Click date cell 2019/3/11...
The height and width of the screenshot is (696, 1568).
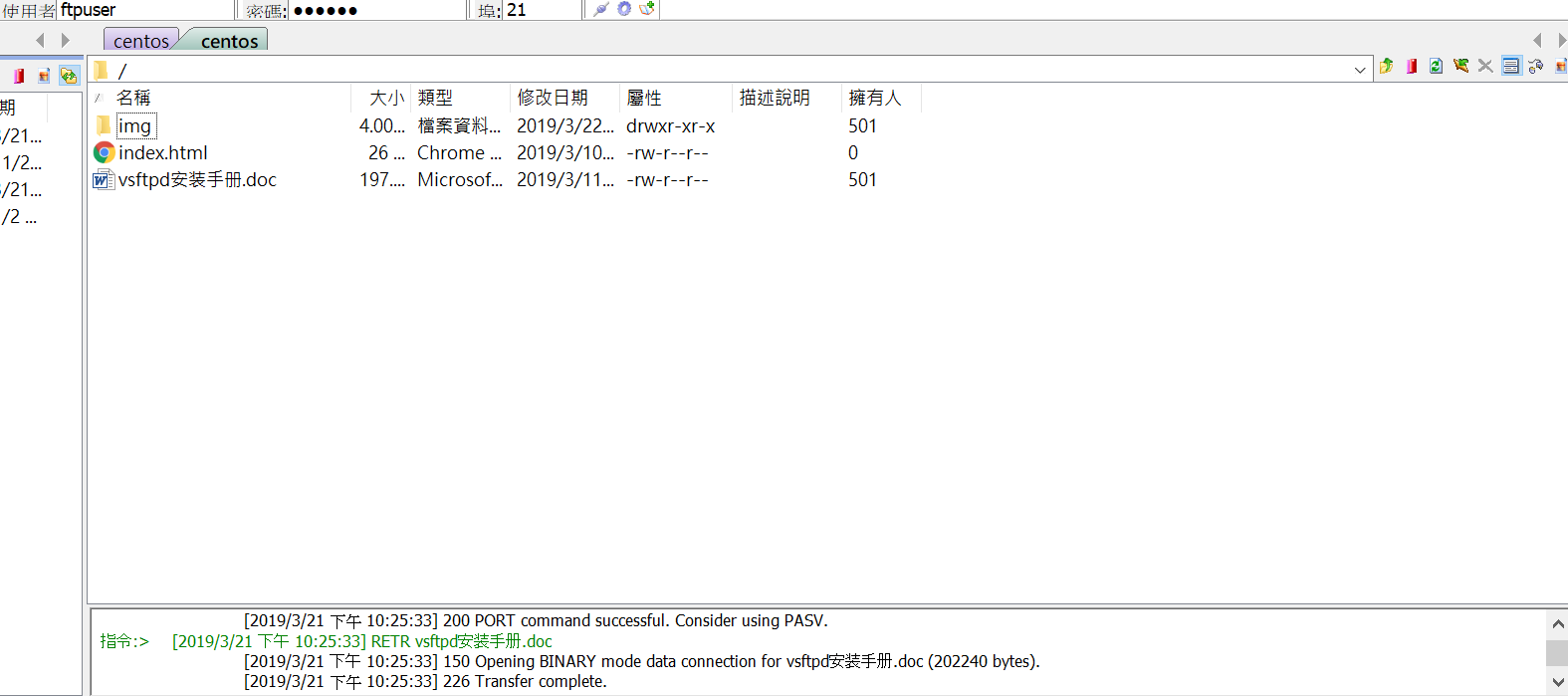565,179
